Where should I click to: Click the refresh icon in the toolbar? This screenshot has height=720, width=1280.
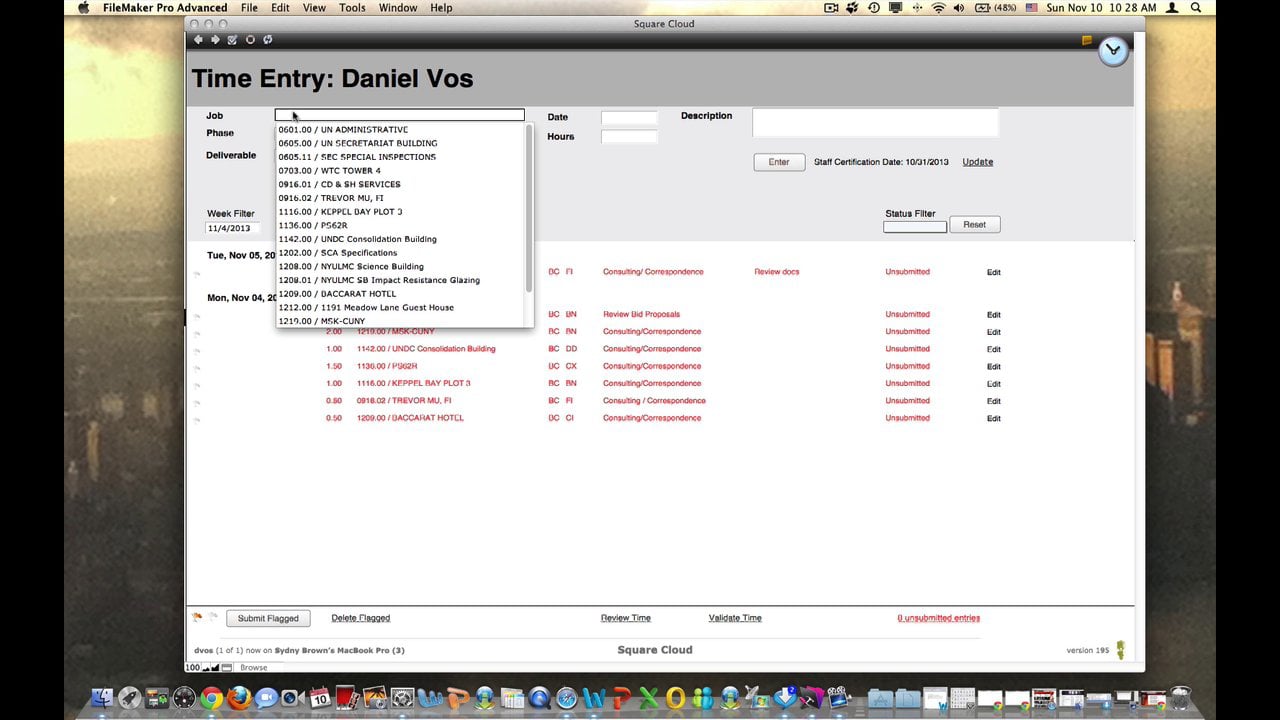268,40
